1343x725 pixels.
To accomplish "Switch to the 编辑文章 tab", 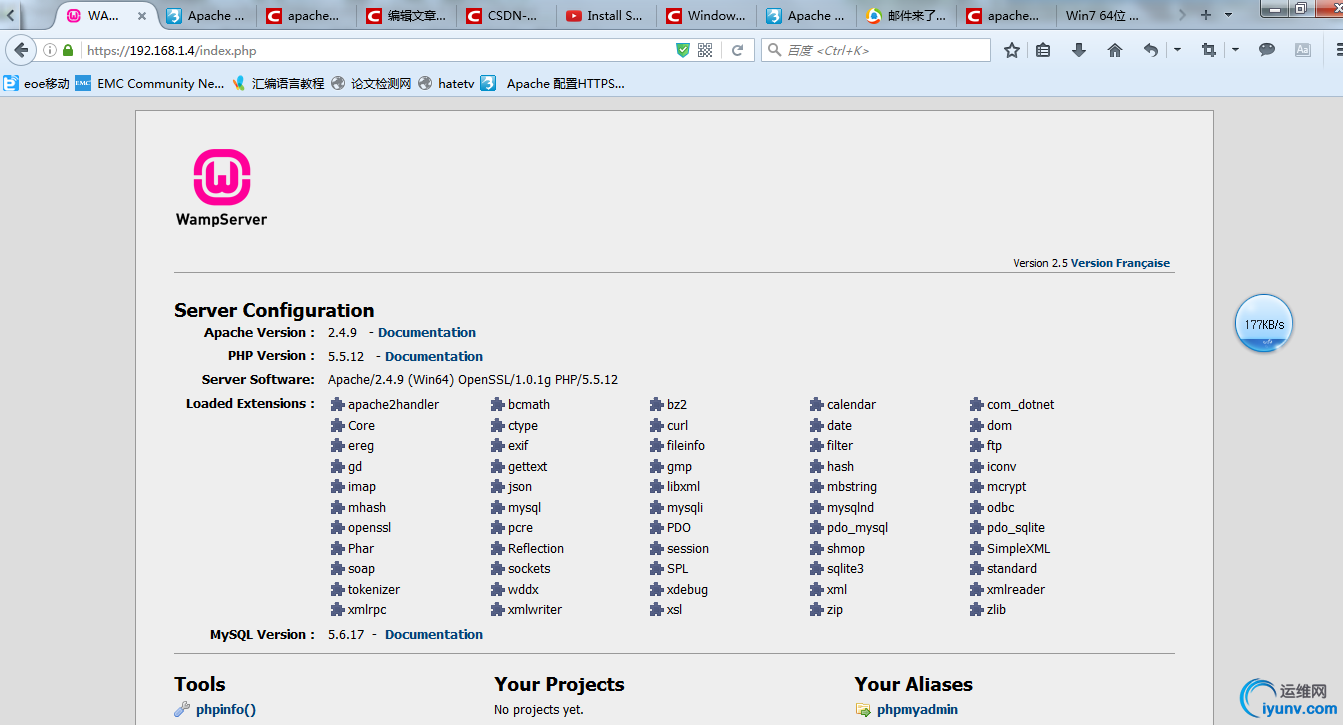I will click(406, 15).
